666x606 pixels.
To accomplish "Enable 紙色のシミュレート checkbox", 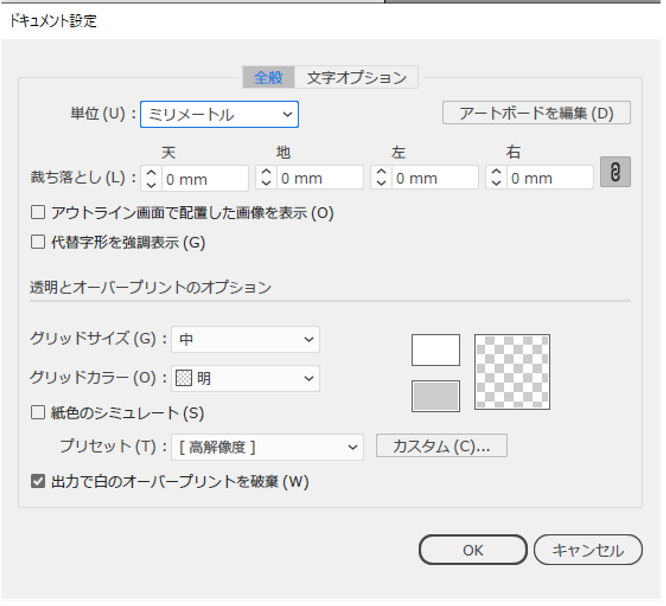I will point(38,413).
